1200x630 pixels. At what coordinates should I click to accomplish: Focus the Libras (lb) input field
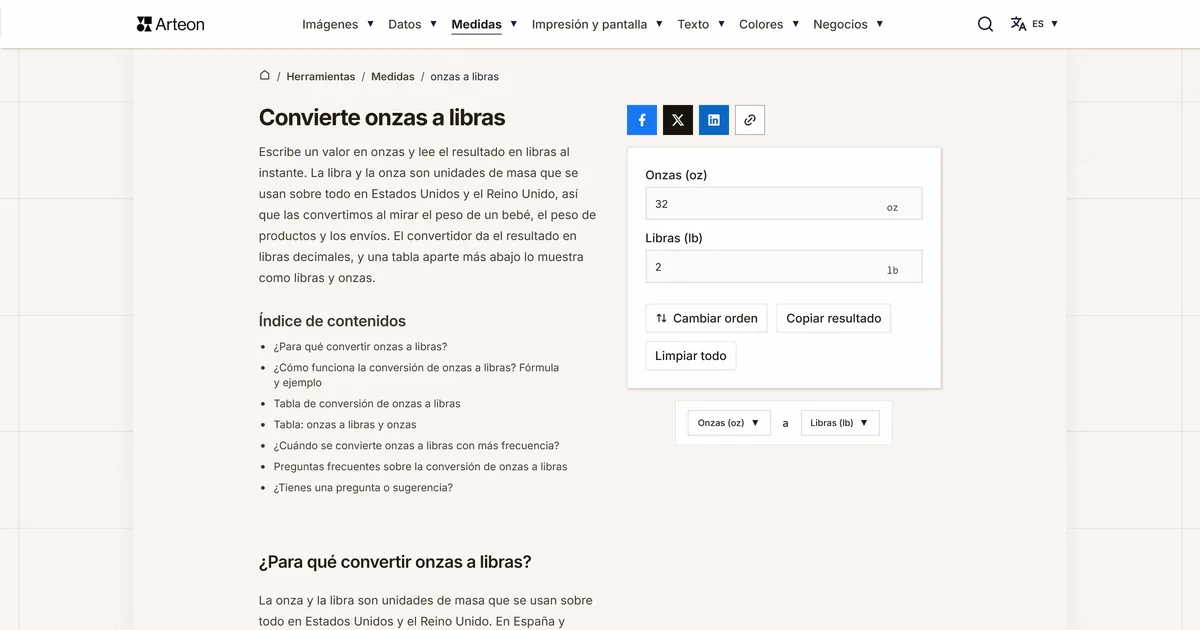(784, 267)
